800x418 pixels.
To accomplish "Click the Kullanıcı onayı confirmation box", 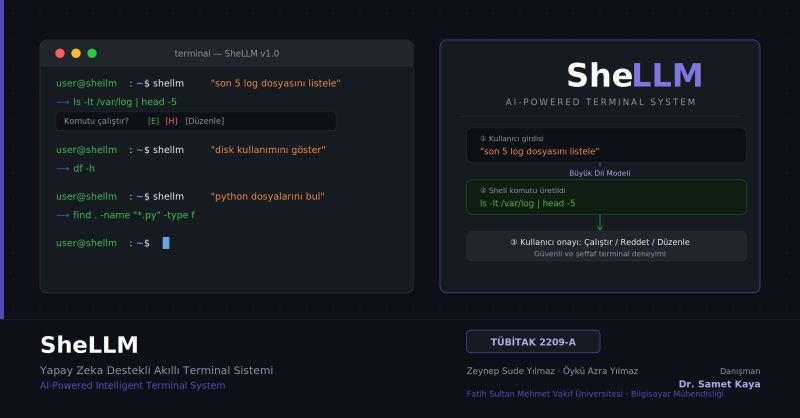I will tap(606, 247).
